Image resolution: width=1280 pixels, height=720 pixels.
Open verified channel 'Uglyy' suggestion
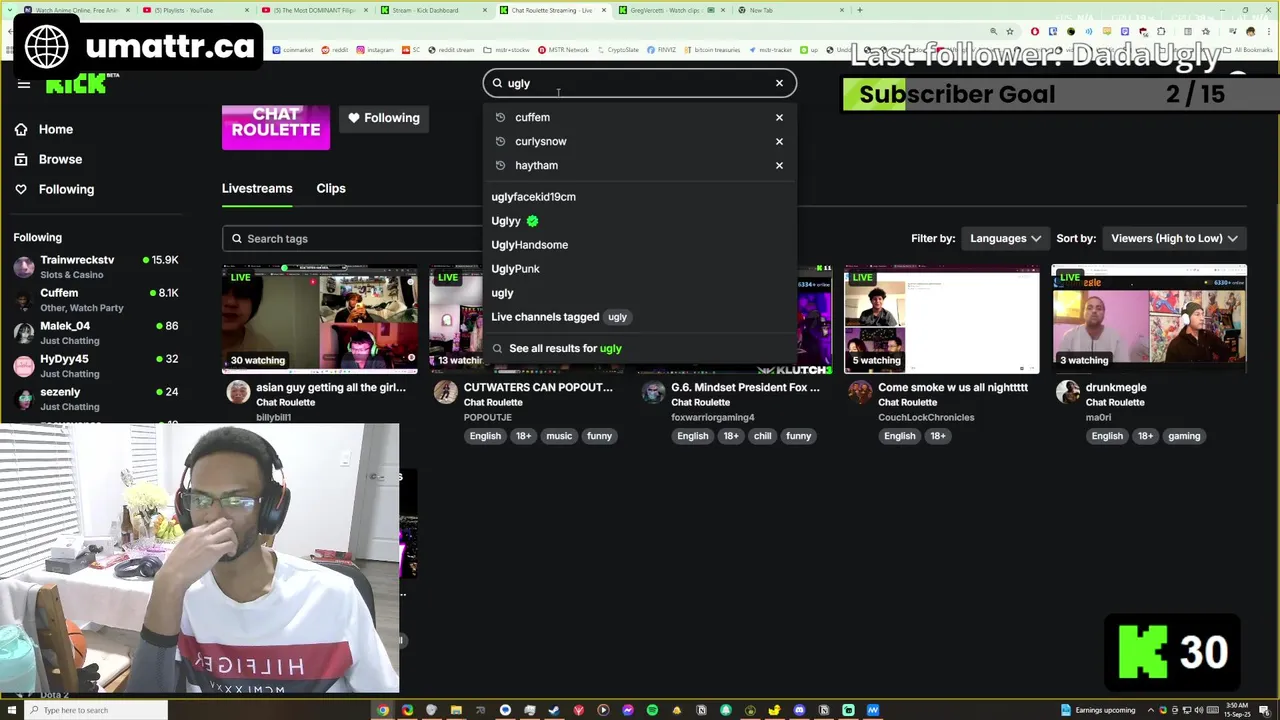[x=514, y=221]
